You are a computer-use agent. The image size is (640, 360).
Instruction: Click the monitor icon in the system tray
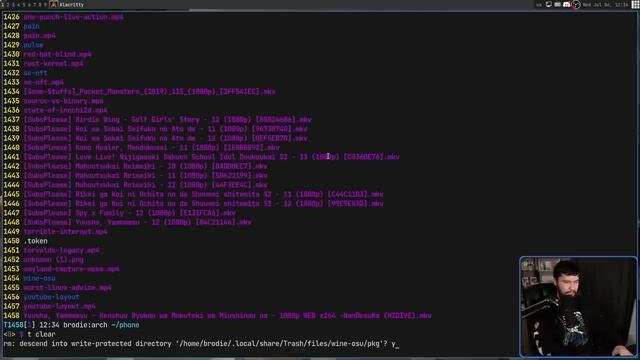(x=549, y=4)
